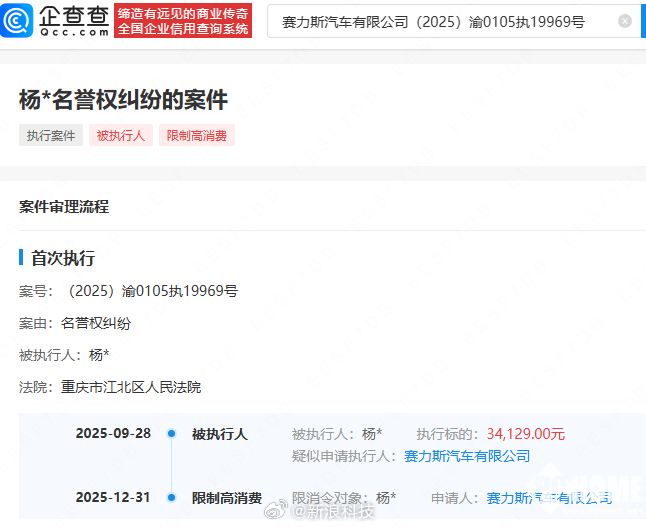646x527 pixels.
Task: Select the 执行案件 tag
Action: click(x=51, y=135)
